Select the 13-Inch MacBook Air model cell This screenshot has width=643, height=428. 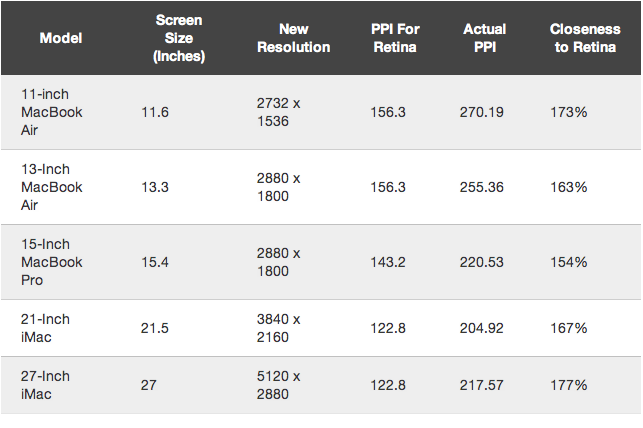52,187
